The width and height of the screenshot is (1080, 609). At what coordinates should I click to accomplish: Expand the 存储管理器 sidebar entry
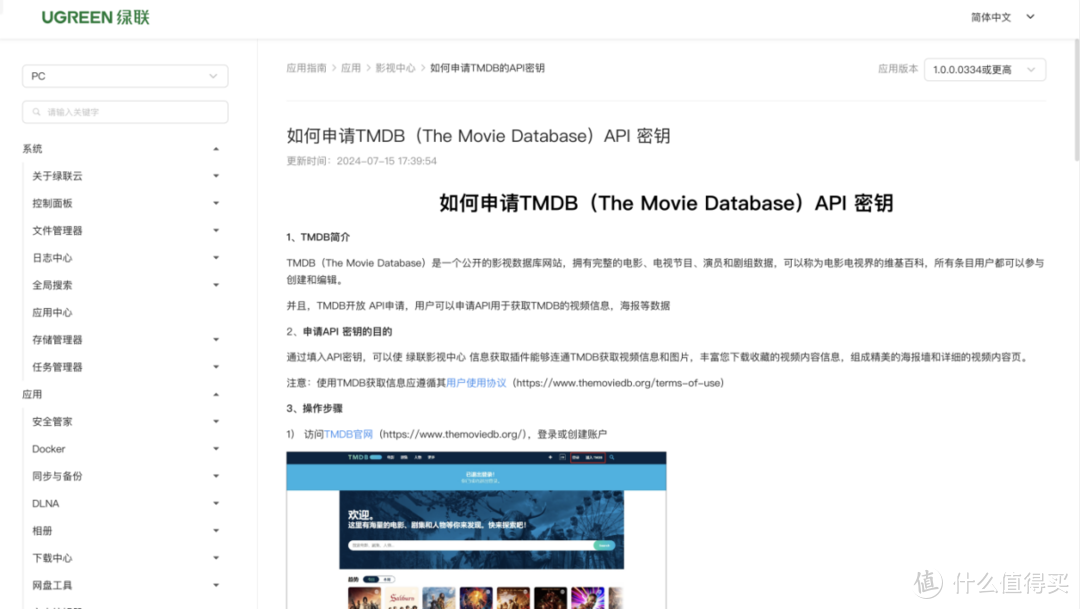pos(216,339)
